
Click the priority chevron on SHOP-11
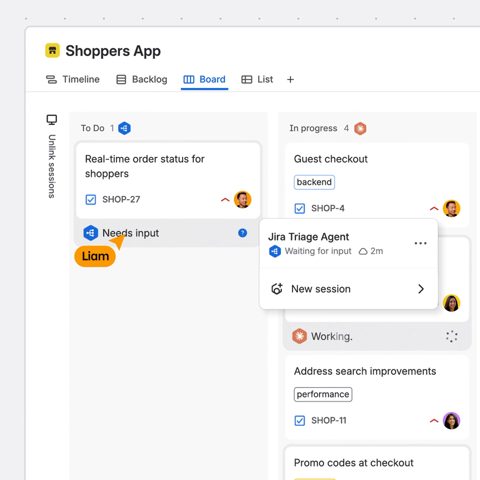[434, 421]
